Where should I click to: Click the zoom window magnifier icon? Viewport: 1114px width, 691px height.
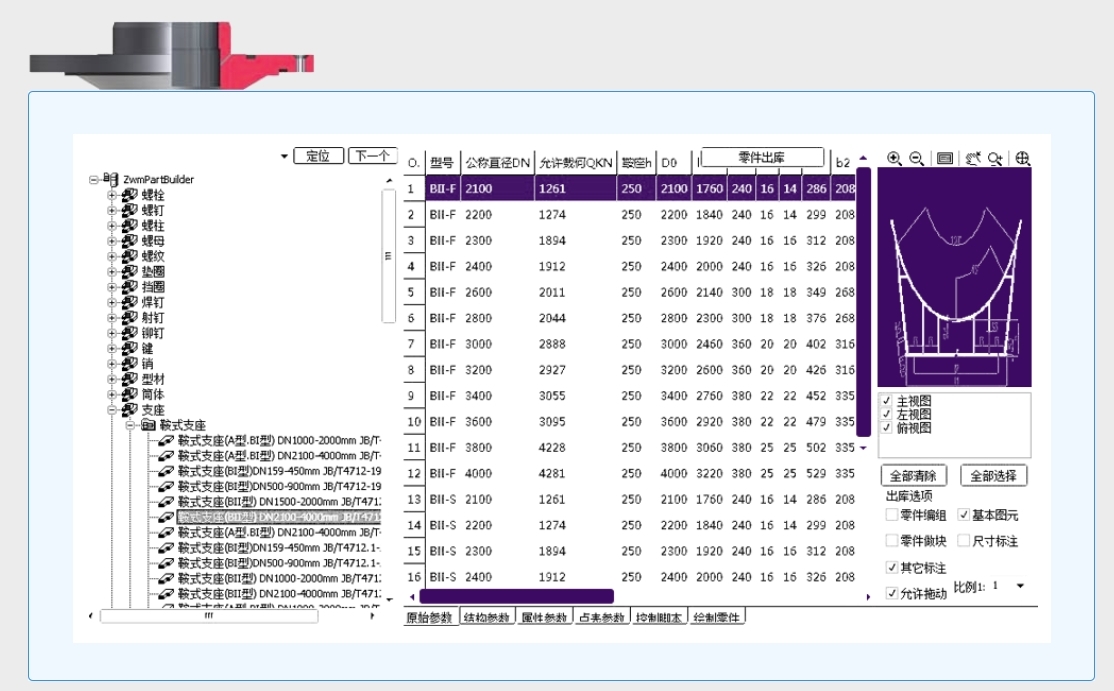pyautogui.click(x=995, y=158)
